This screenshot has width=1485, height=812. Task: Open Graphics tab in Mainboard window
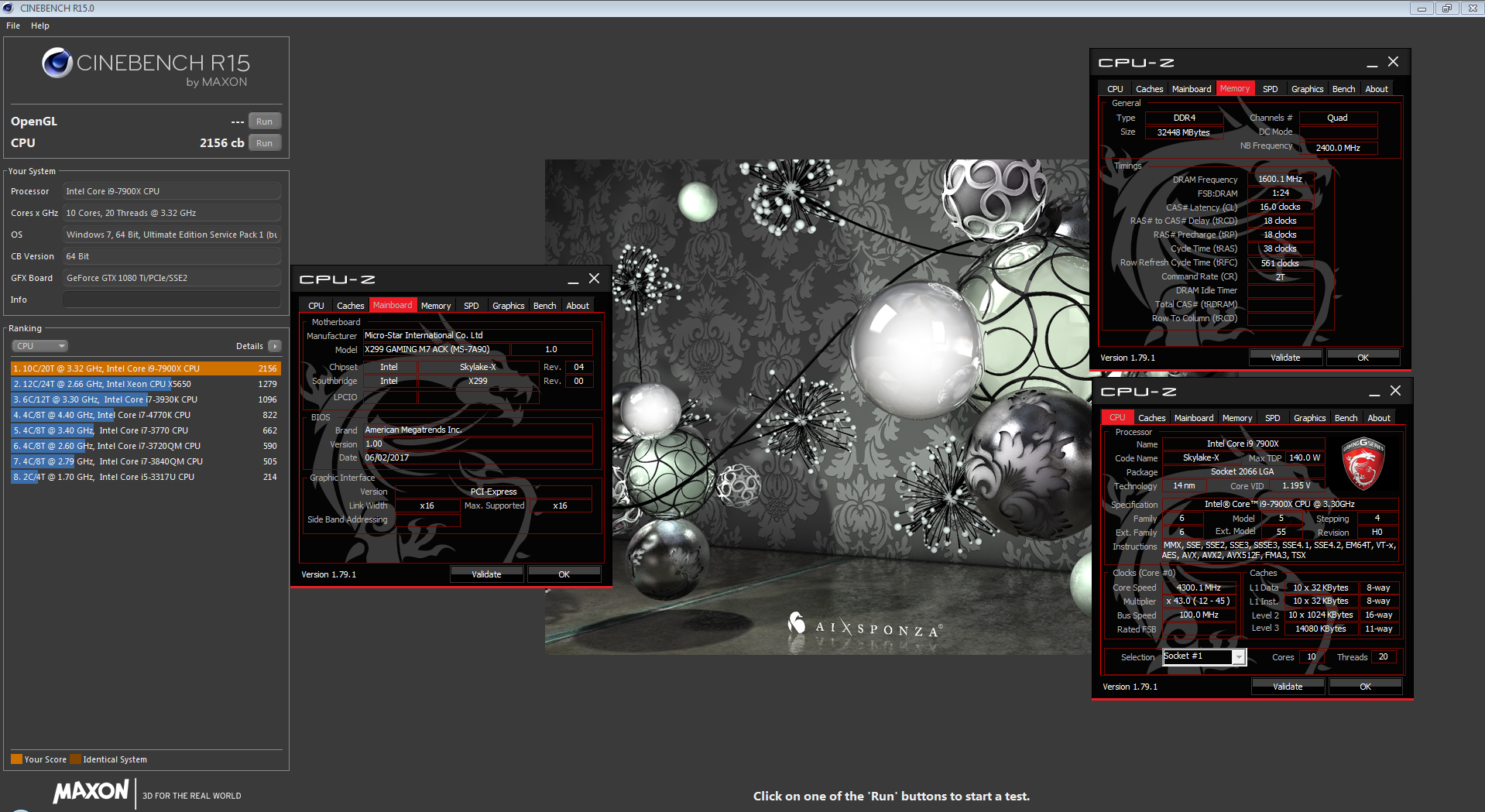[x=509, y=306]
